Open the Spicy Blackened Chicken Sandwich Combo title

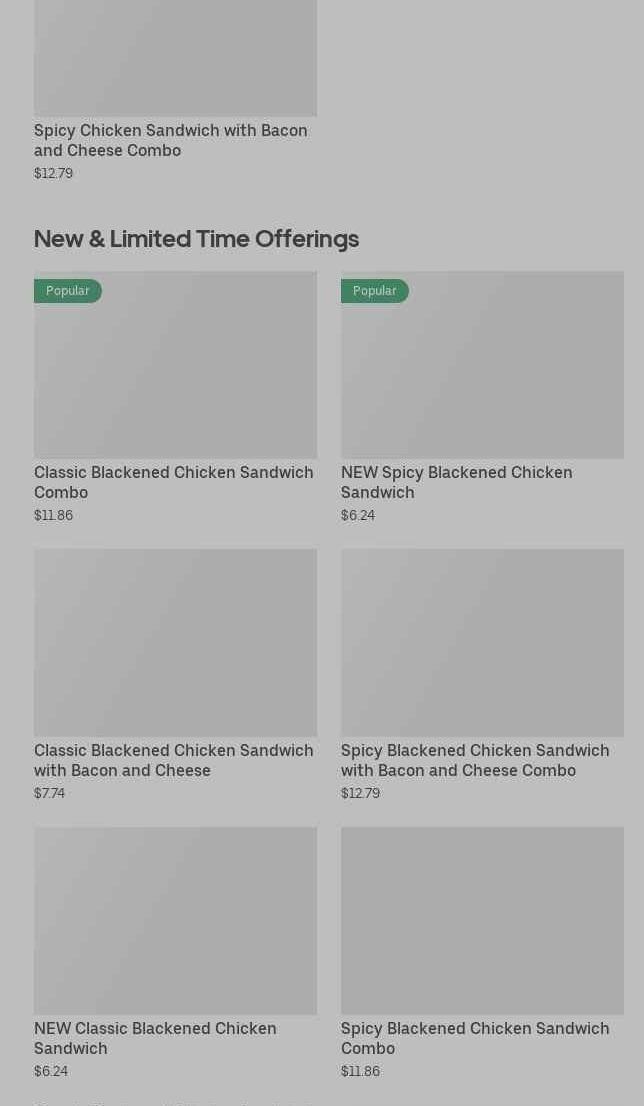pos(474,1038)
